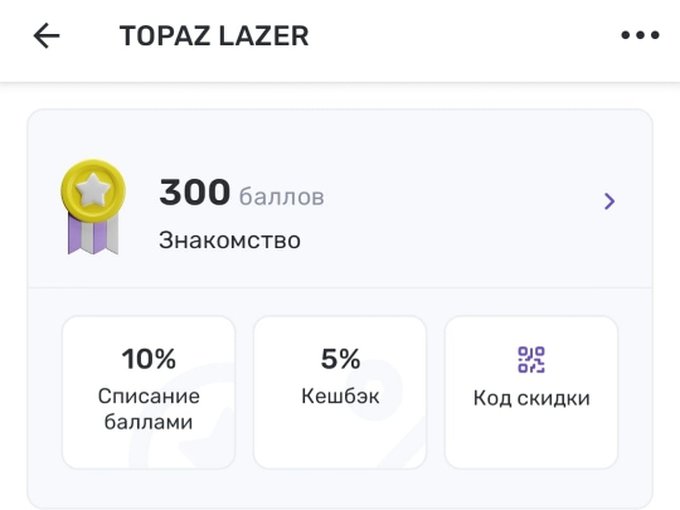Tap the 300 points number

coord(194,192)
